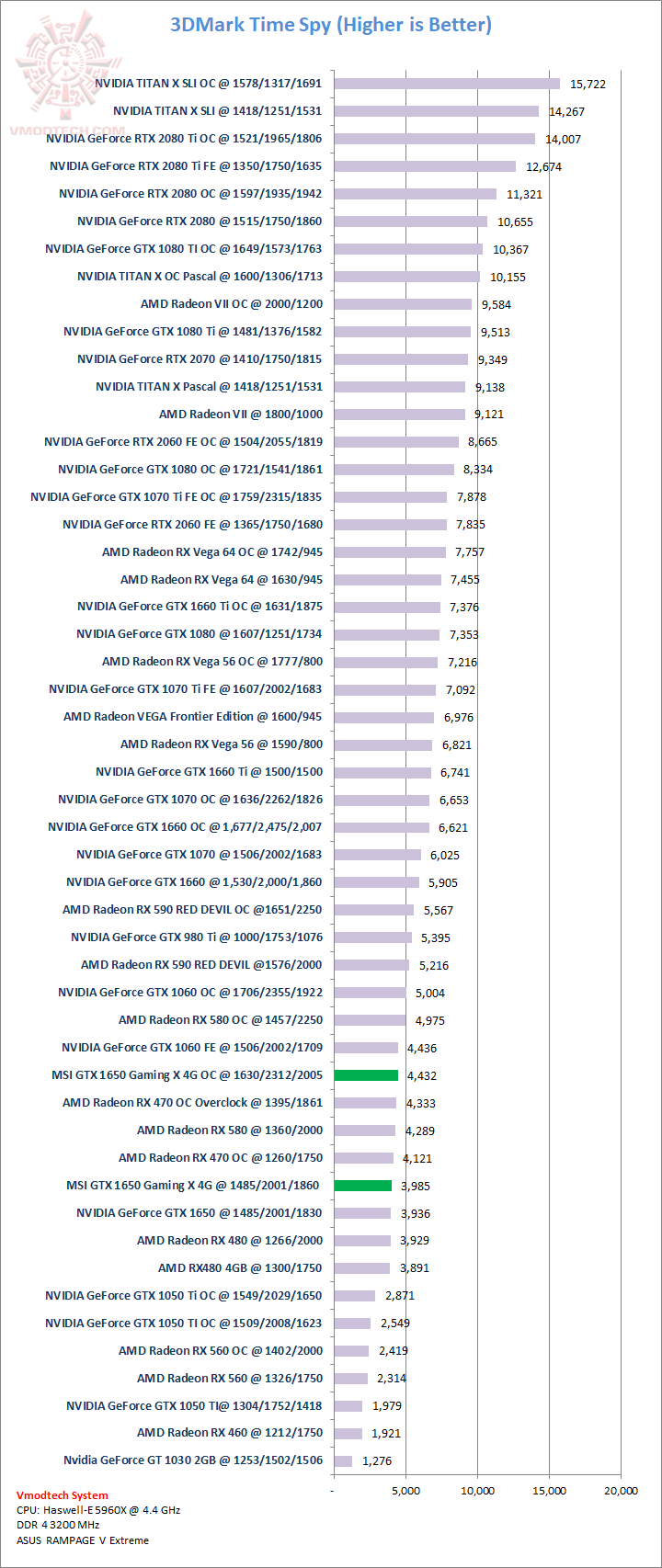Click the 3DMark Time Spy chart title
The image size is (662, 1568).
pyautogui.click(x=331, y=25)
